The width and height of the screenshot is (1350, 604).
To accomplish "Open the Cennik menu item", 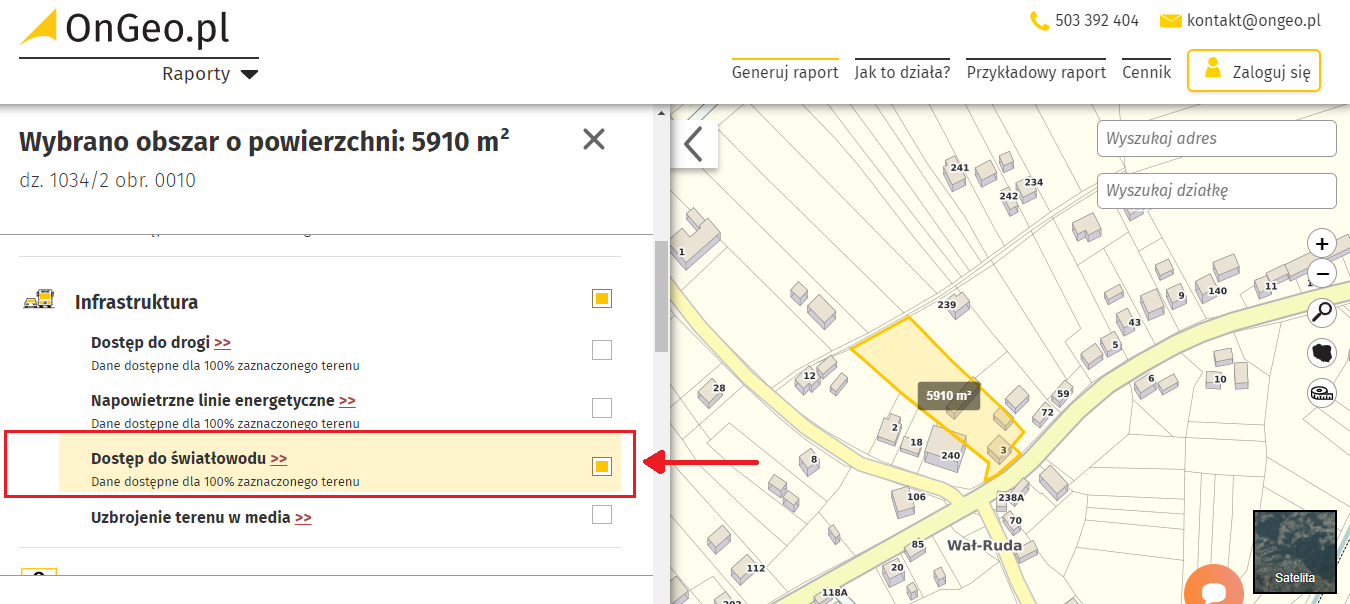I will click(x=1146, y=72).
